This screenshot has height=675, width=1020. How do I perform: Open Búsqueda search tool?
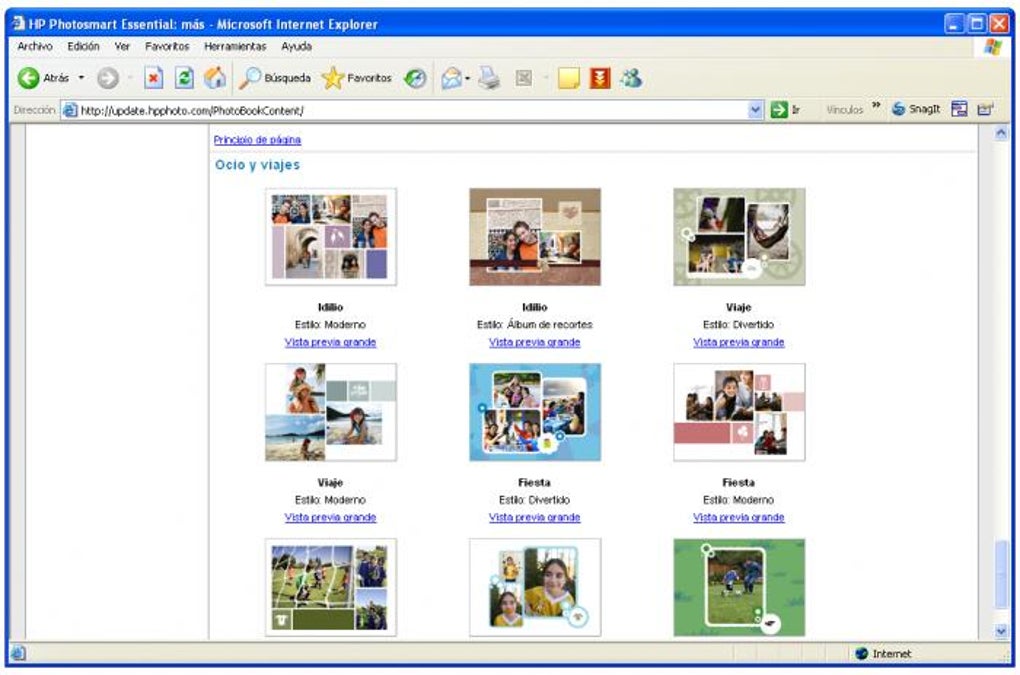tap(275, 78)
